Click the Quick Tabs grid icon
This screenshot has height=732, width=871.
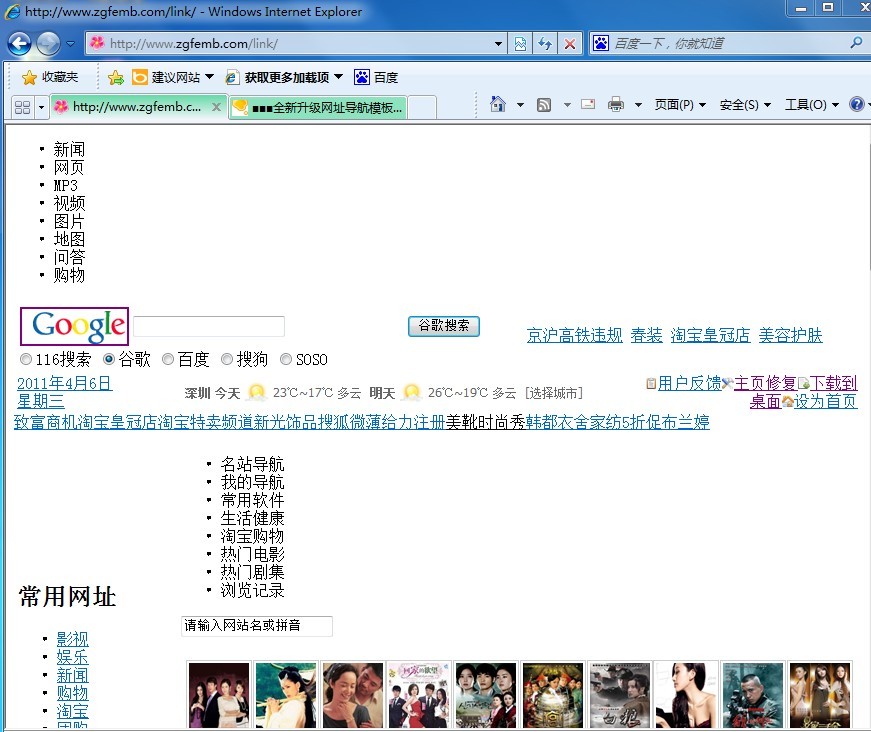pyautogui.click(x=23, y=107)
